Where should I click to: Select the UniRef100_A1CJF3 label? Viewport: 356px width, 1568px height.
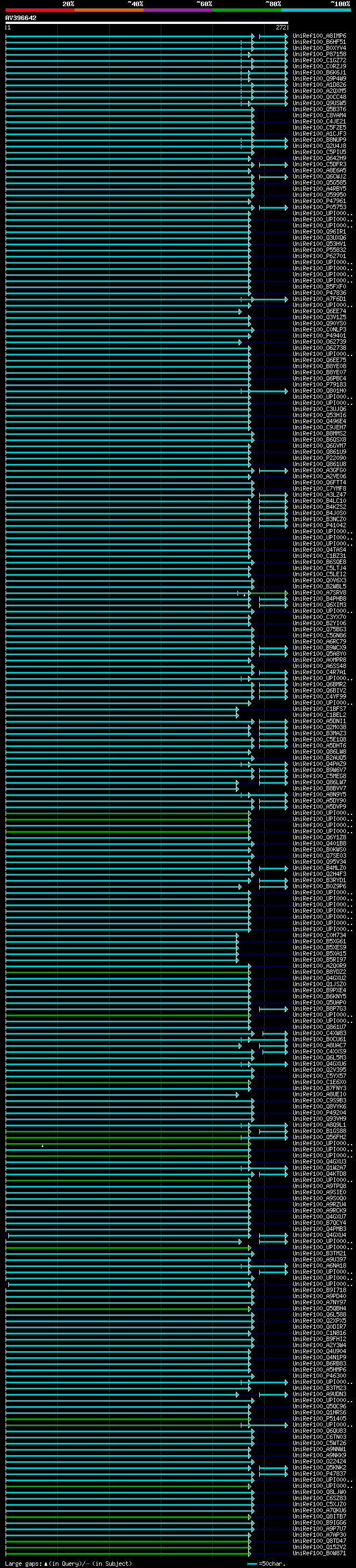(x=319, y=134)
